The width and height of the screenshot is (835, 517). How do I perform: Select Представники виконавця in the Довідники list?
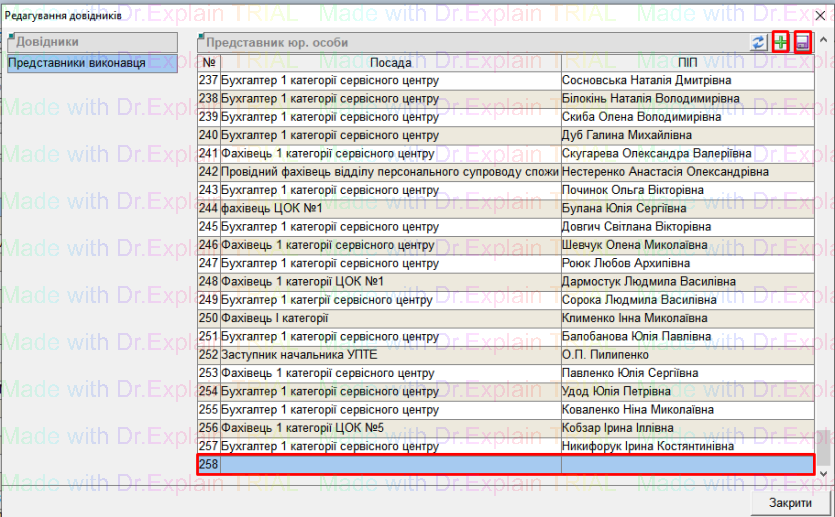click(x=77, y=63)
